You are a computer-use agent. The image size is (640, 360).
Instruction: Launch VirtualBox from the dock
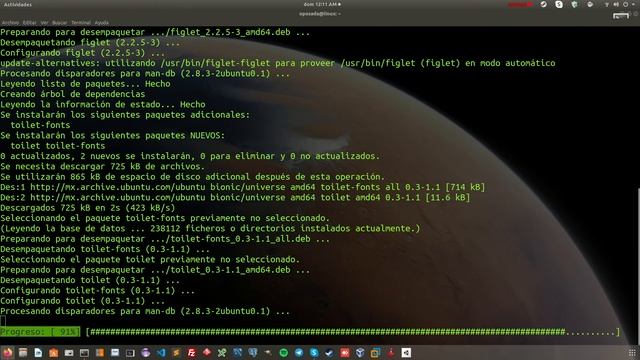[x=360, y=352]
